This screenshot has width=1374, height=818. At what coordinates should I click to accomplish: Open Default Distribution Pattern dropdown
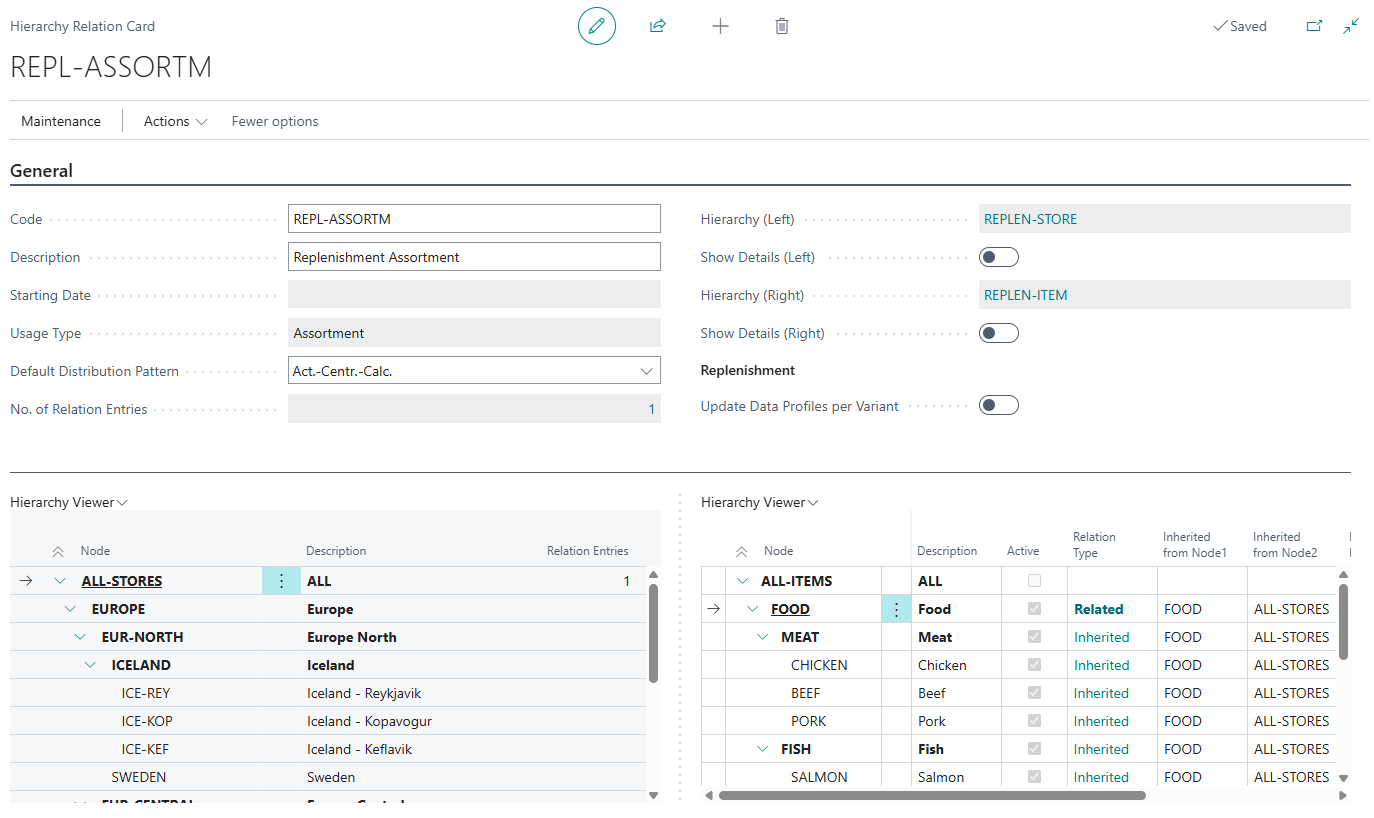point(645,371)
